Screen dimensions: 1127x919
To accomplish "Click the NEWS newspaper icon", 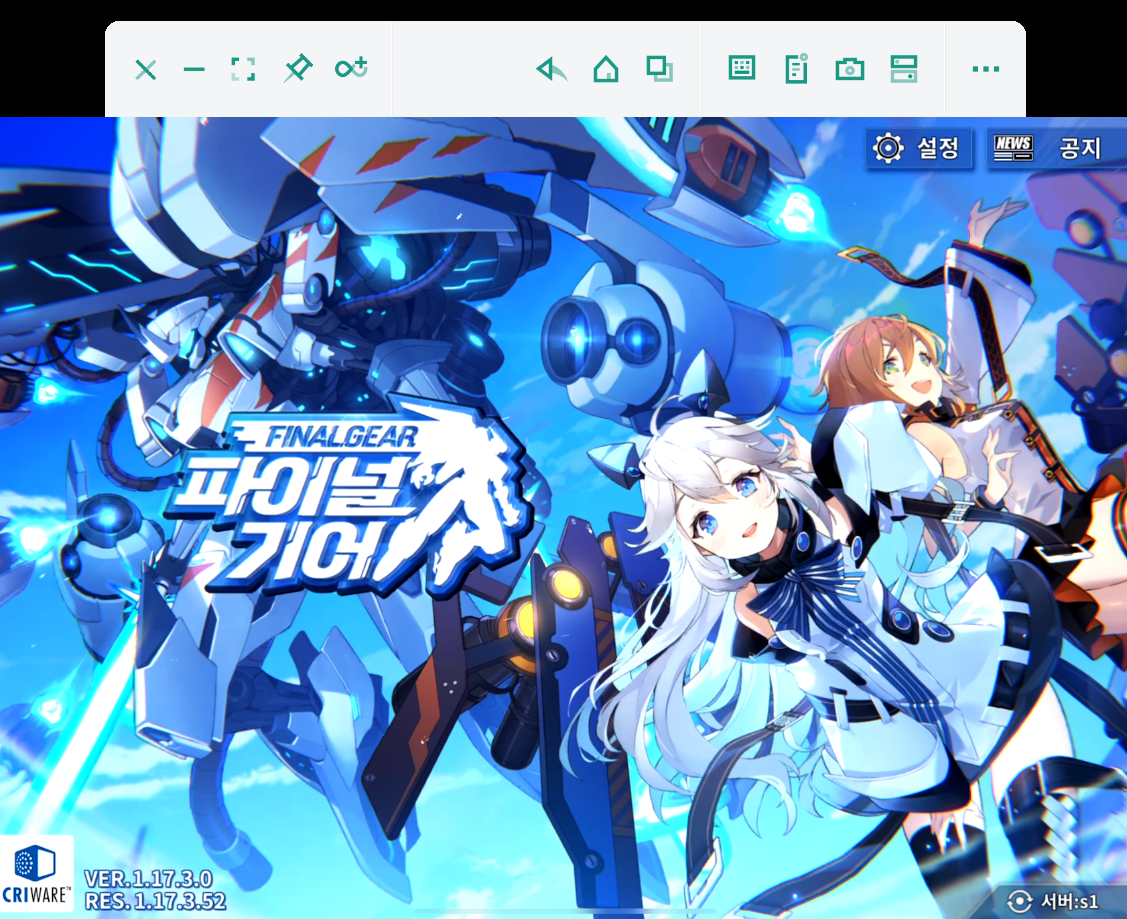I will pyautogui.click(x=1013, y=148).
